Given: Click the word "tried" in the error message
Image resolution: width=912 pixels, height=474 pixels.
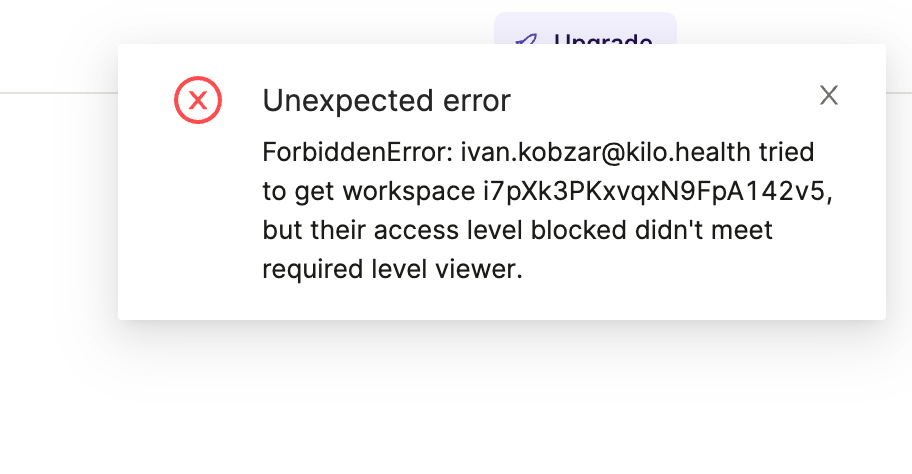Looking at the screenshot, I should pyautogui.click(x=788, y=153).
